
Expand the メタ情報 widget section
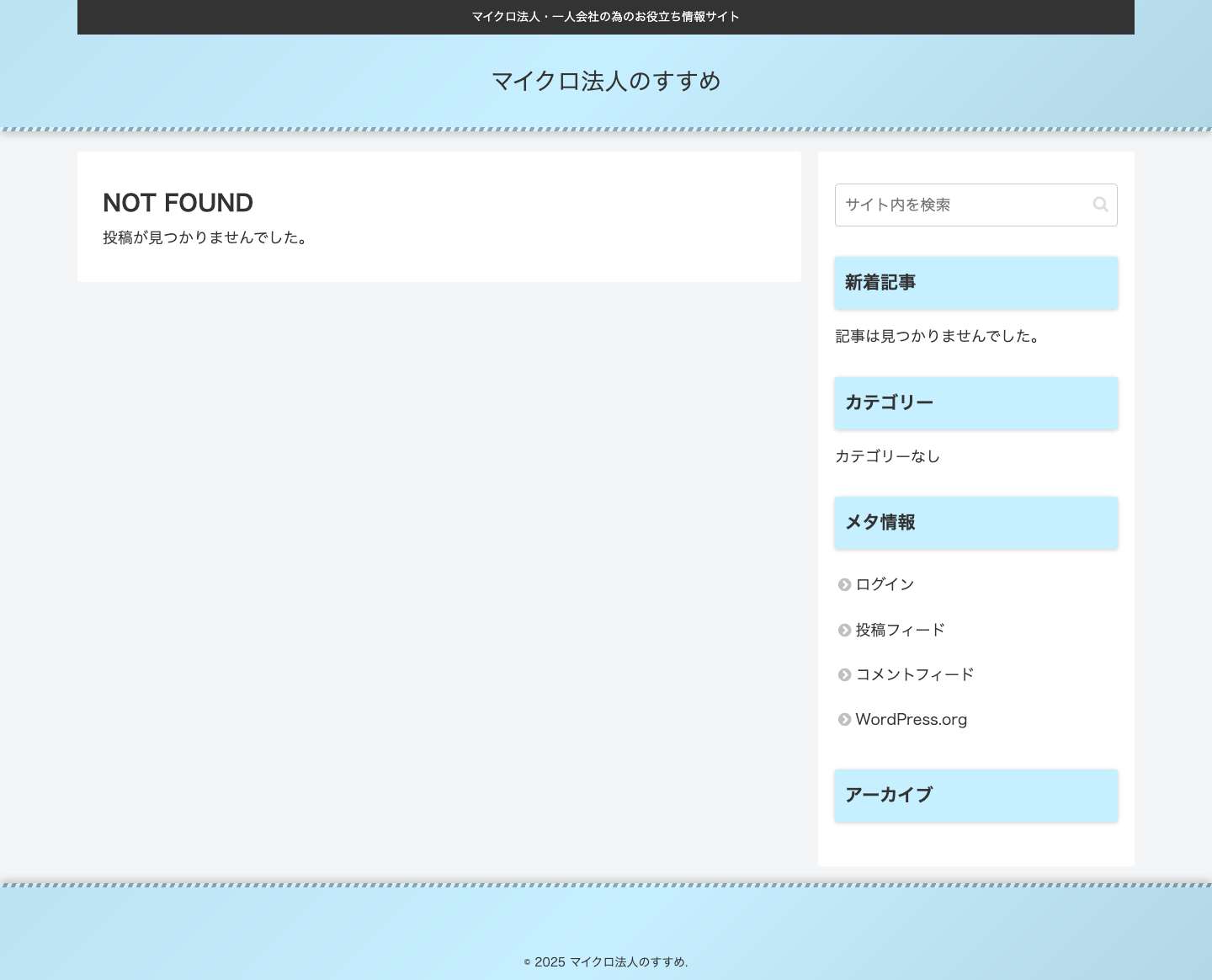pyautogui.click(x=880, y=522)
